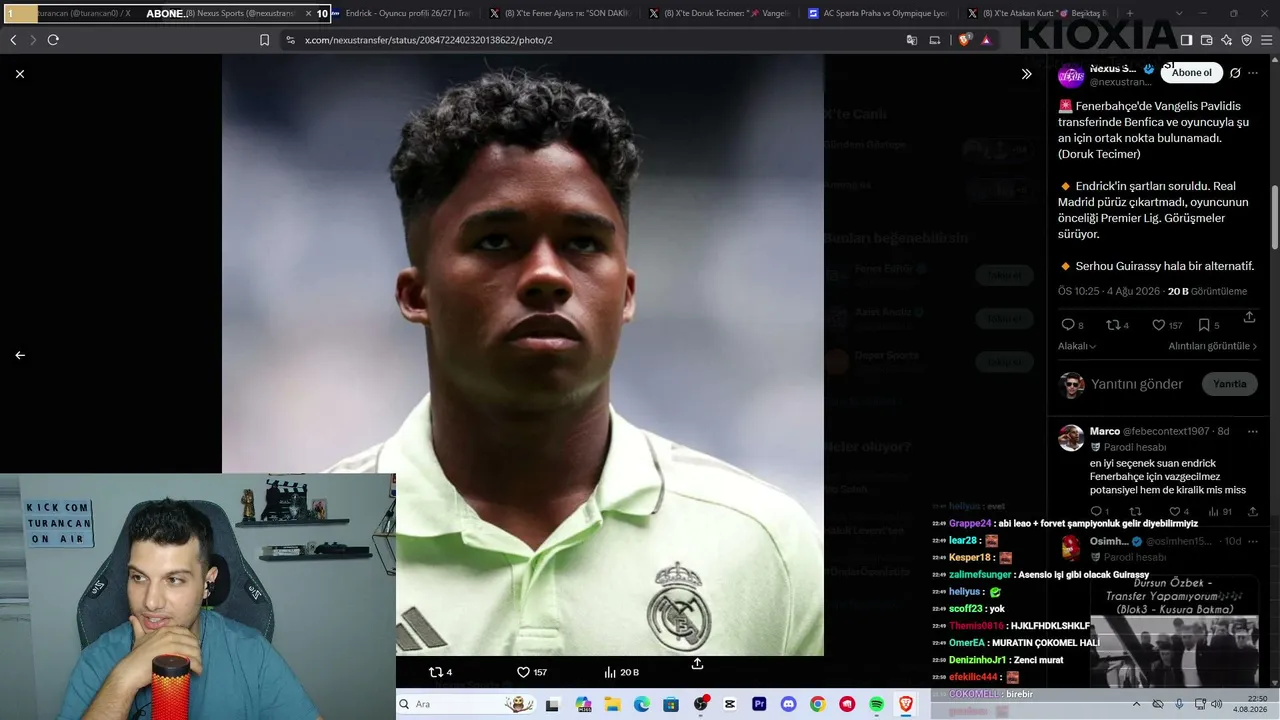Image resolution: width=1280 pixels, height=720 pixels.
Task: Share the Nexus Sports tweet from side panel
Action: tap(1249, 317)
